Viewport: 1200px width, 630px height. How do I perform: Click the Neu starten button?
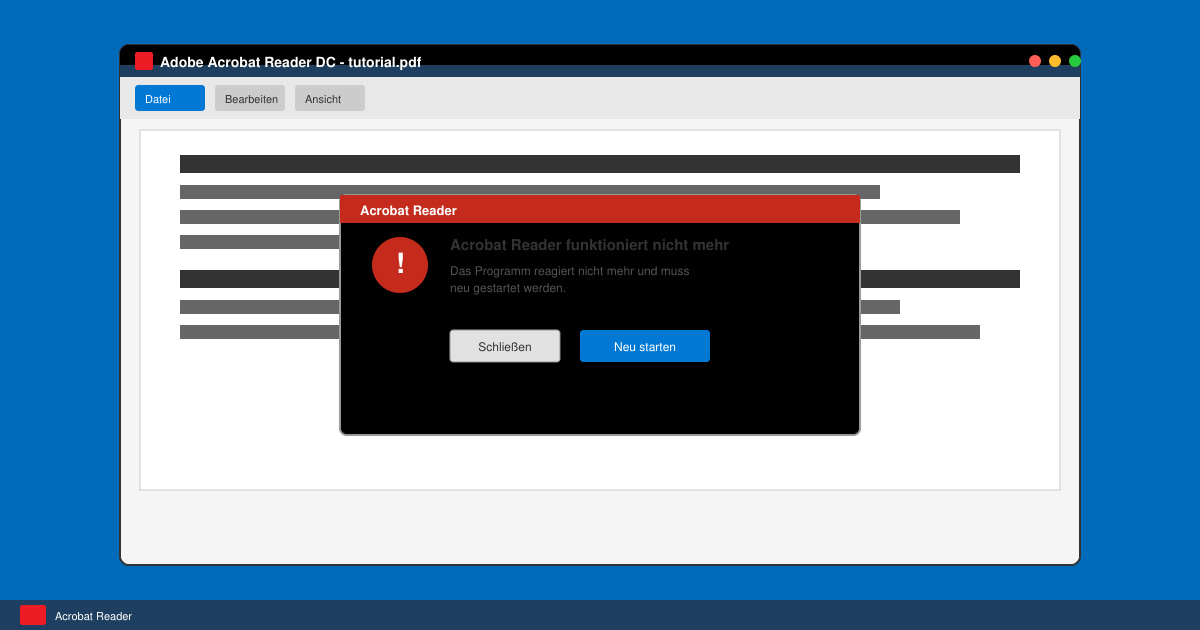(645, 346)
